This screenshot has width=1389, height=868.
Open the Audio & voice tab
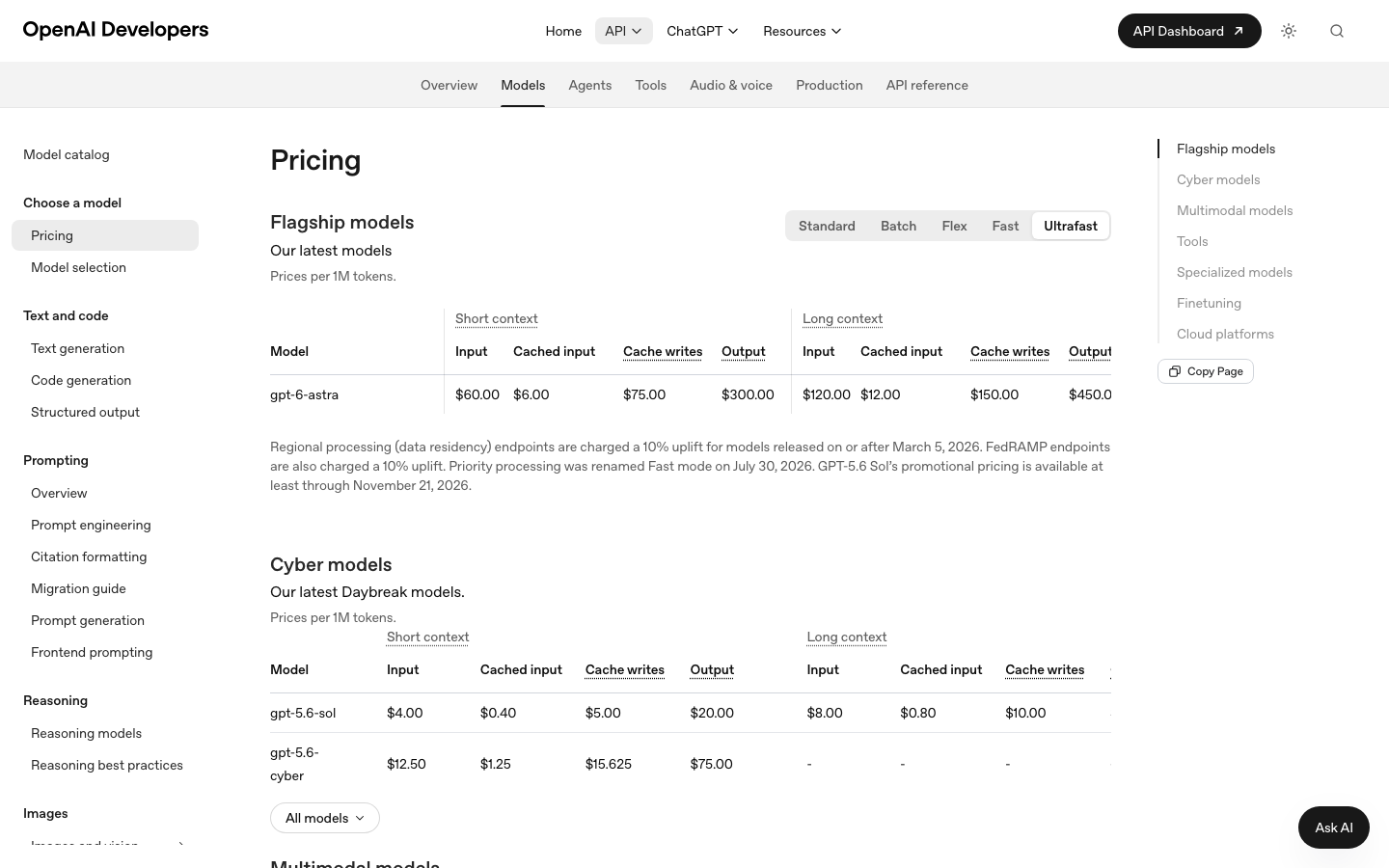(731, 85)
